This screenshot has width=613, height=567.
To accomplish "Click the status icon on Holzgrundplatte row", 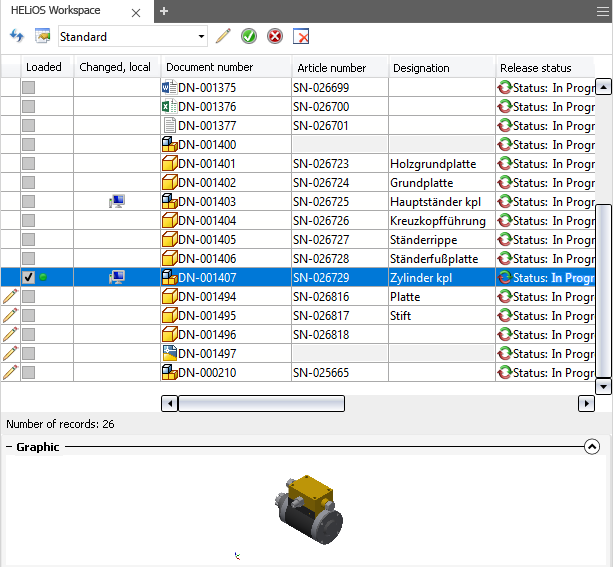I will [505, 164].
